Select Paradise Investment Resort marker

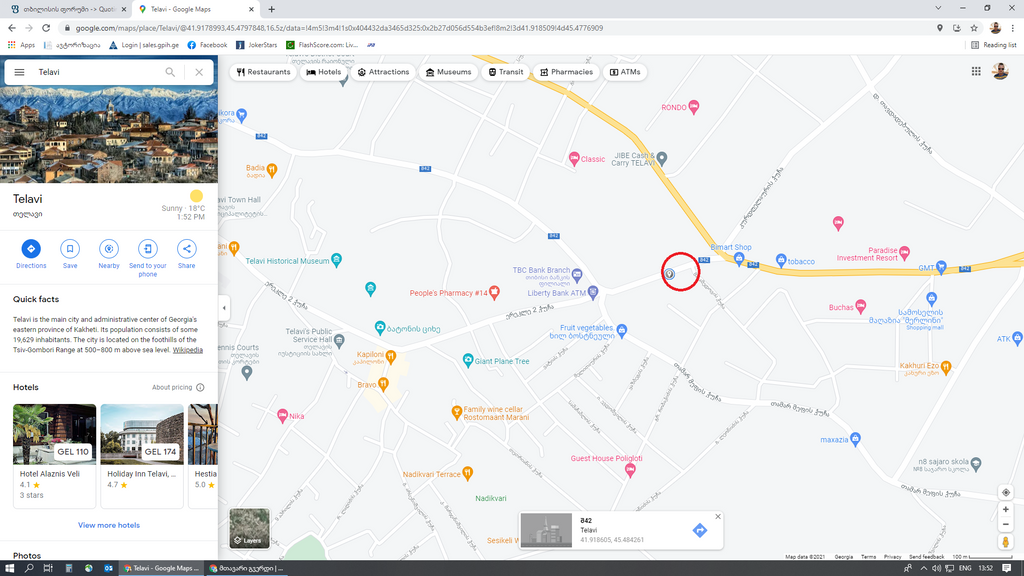tap(904, 252)
